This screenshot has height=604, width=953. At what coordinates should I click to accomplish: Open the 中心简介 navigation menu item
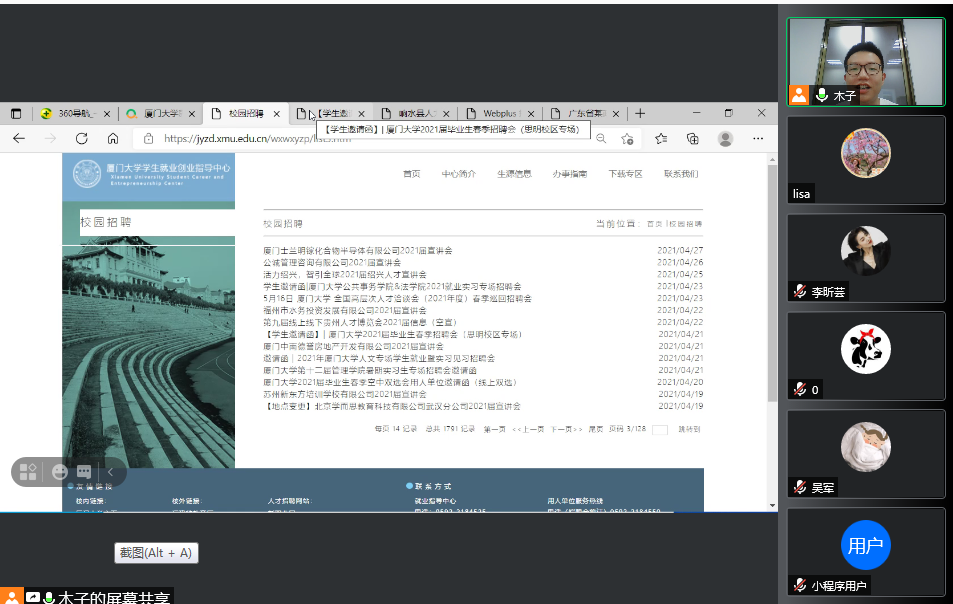[x=459, y=174]
